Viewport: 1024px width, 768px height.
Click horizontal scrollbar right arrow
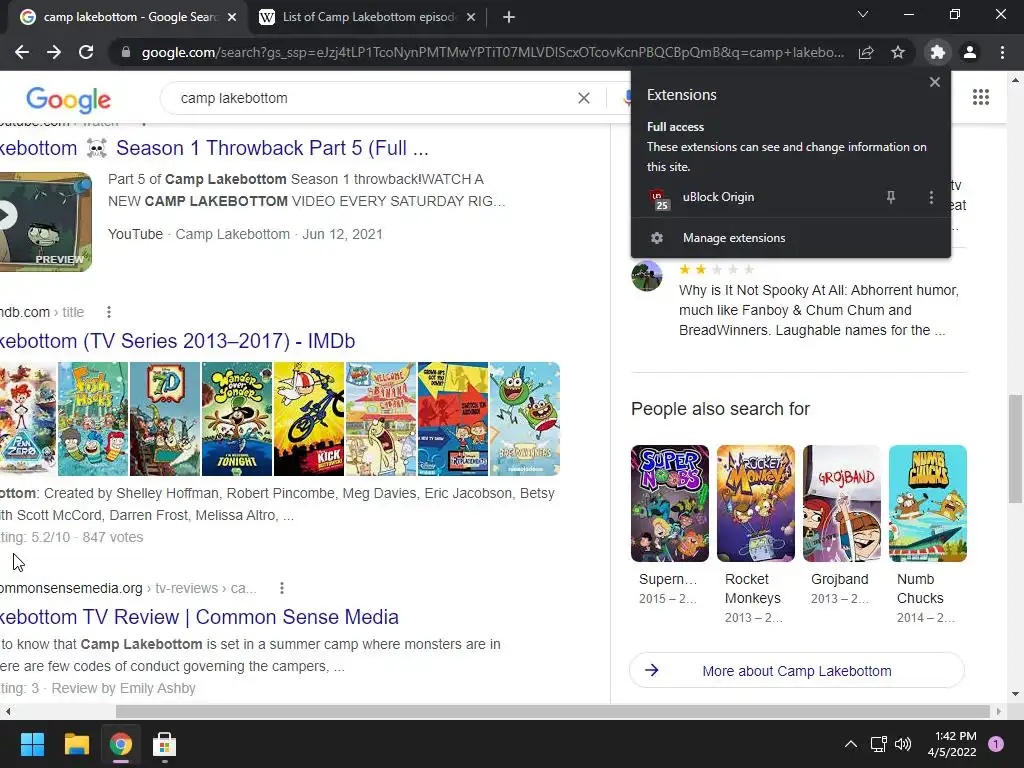pos(999,711)
